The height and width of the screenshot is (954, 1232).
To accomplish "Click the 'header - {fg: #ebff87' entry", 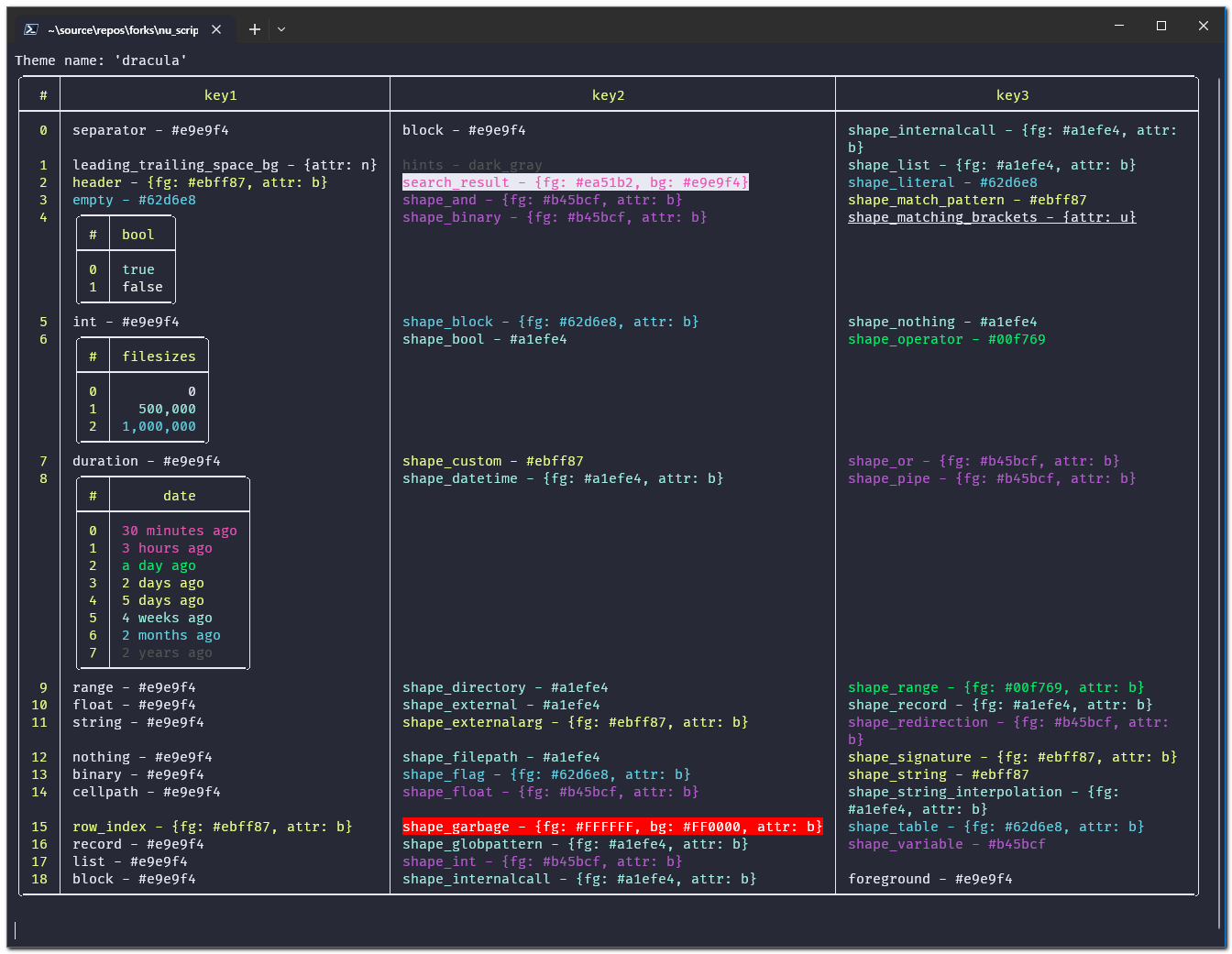I will (200, 182).
